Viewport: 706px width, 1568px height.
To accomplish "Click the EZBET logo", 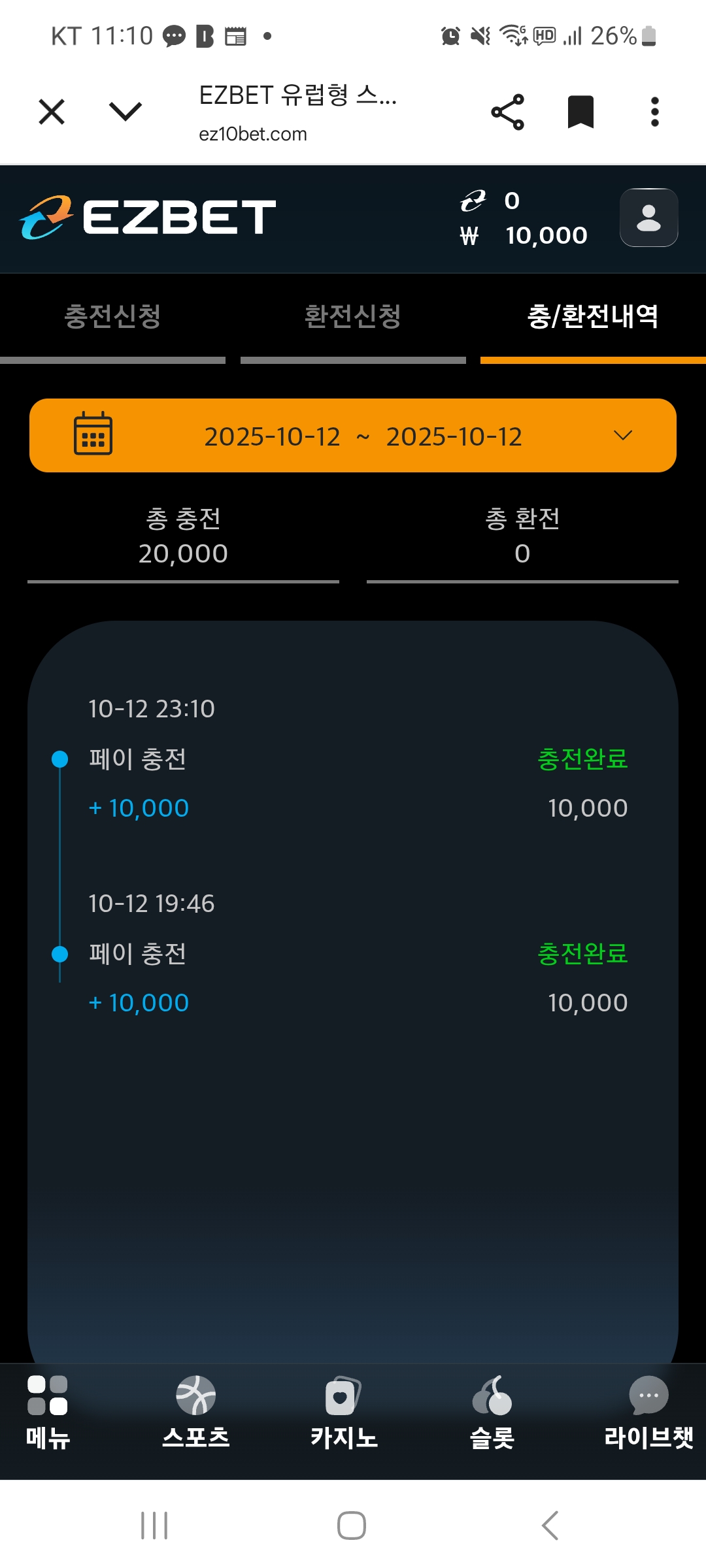I will coord(148,217).
